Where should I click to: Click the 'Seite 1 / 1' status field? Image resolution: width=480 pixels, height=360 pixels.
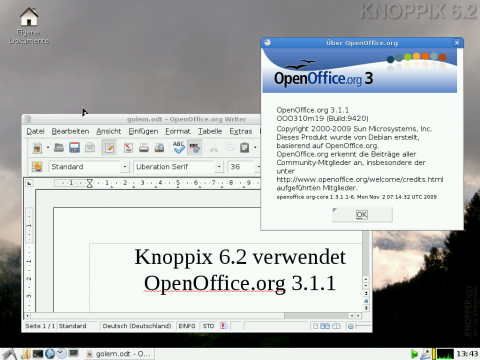pos(40,326)
